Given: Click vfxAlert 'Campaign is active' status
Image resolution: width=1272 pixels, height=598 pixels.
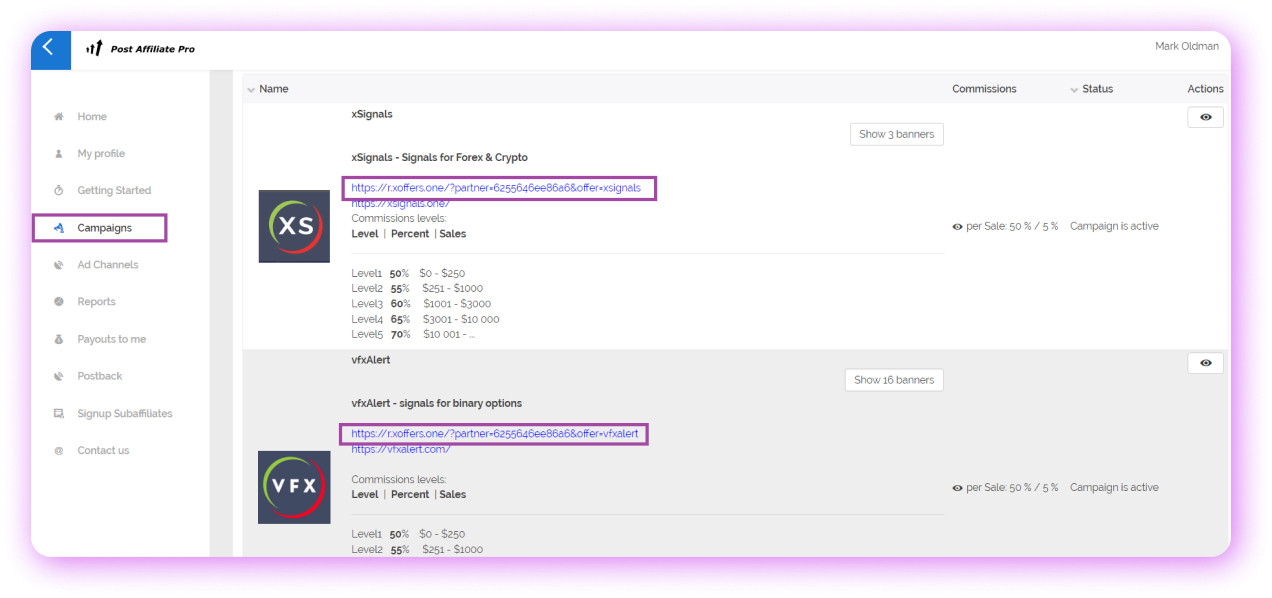Looking at the screenshot, I should point(1114,488).
